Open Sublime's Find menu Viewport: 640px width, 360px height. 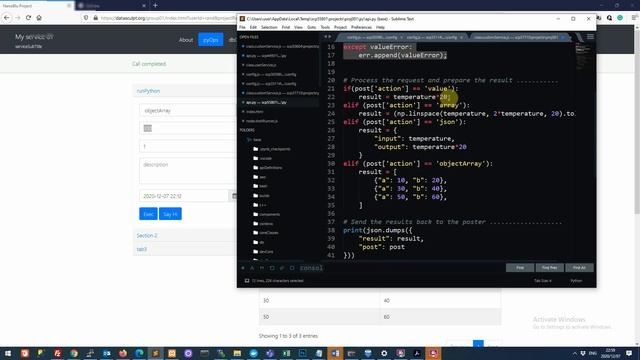click(286, 27)
